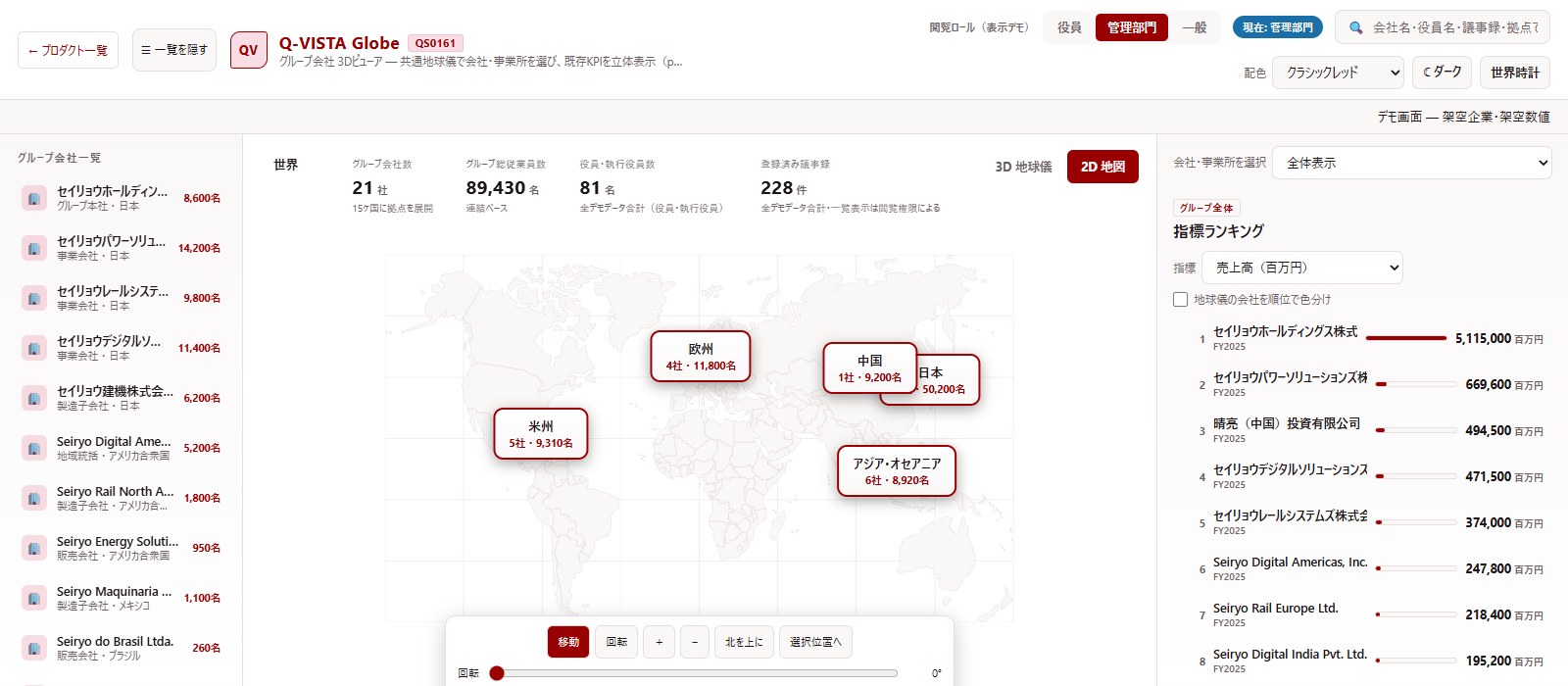The height and width of the screenshot is (686, 1568).
Task: Click the セイリョウレールシステムズ building icon
Action: coord(34,298)
